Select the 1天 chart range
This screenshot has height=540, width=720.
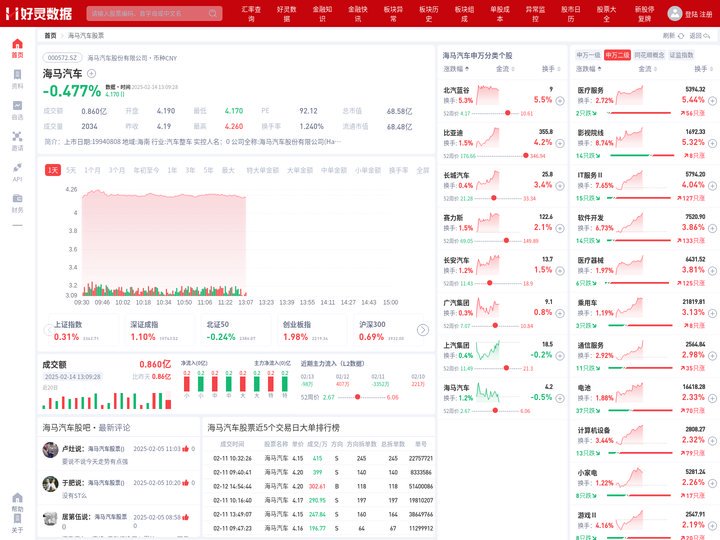53,170
